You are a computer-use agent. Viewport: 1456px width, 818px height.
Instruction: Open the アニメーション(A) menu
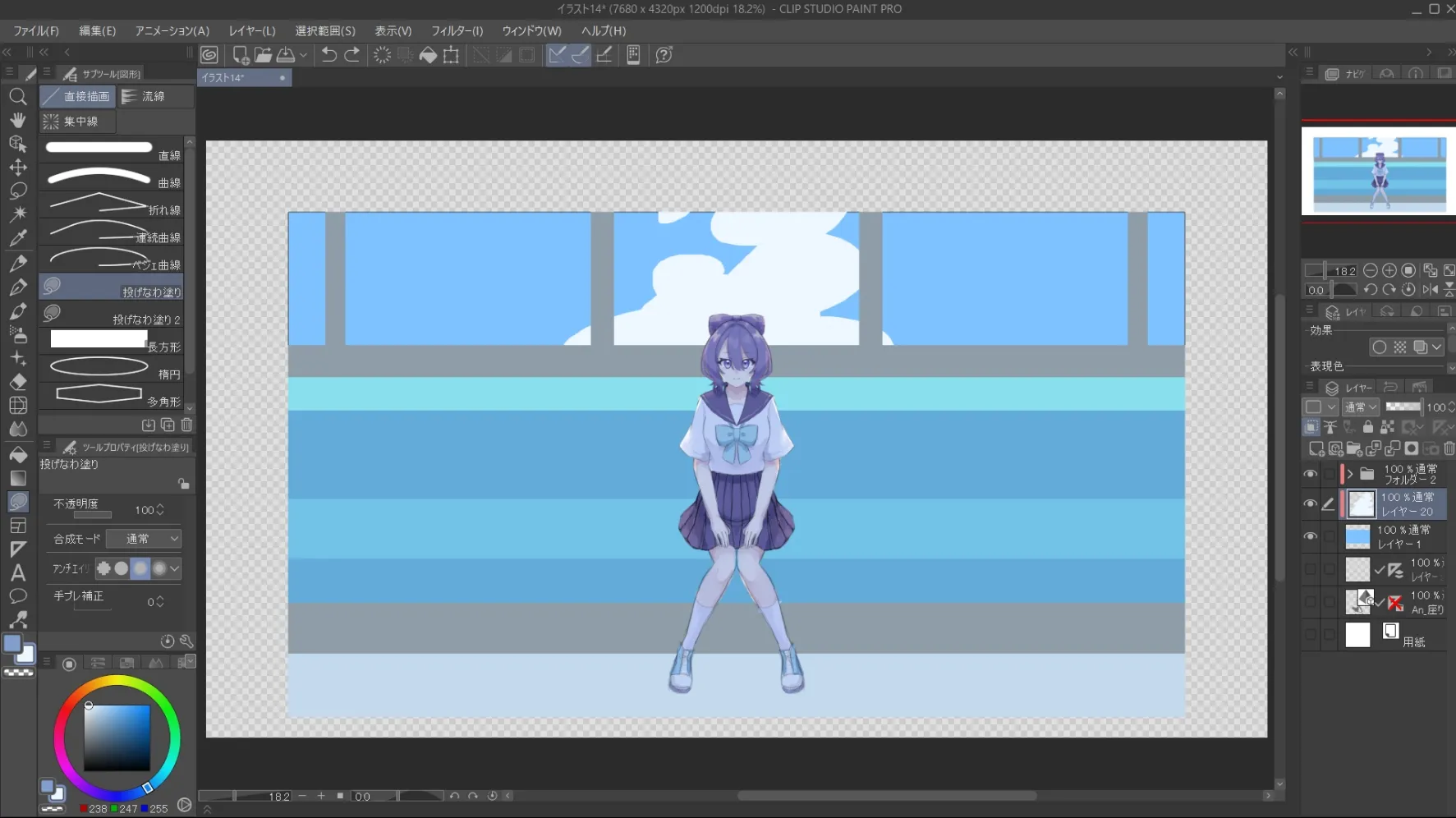pos(172,31)
